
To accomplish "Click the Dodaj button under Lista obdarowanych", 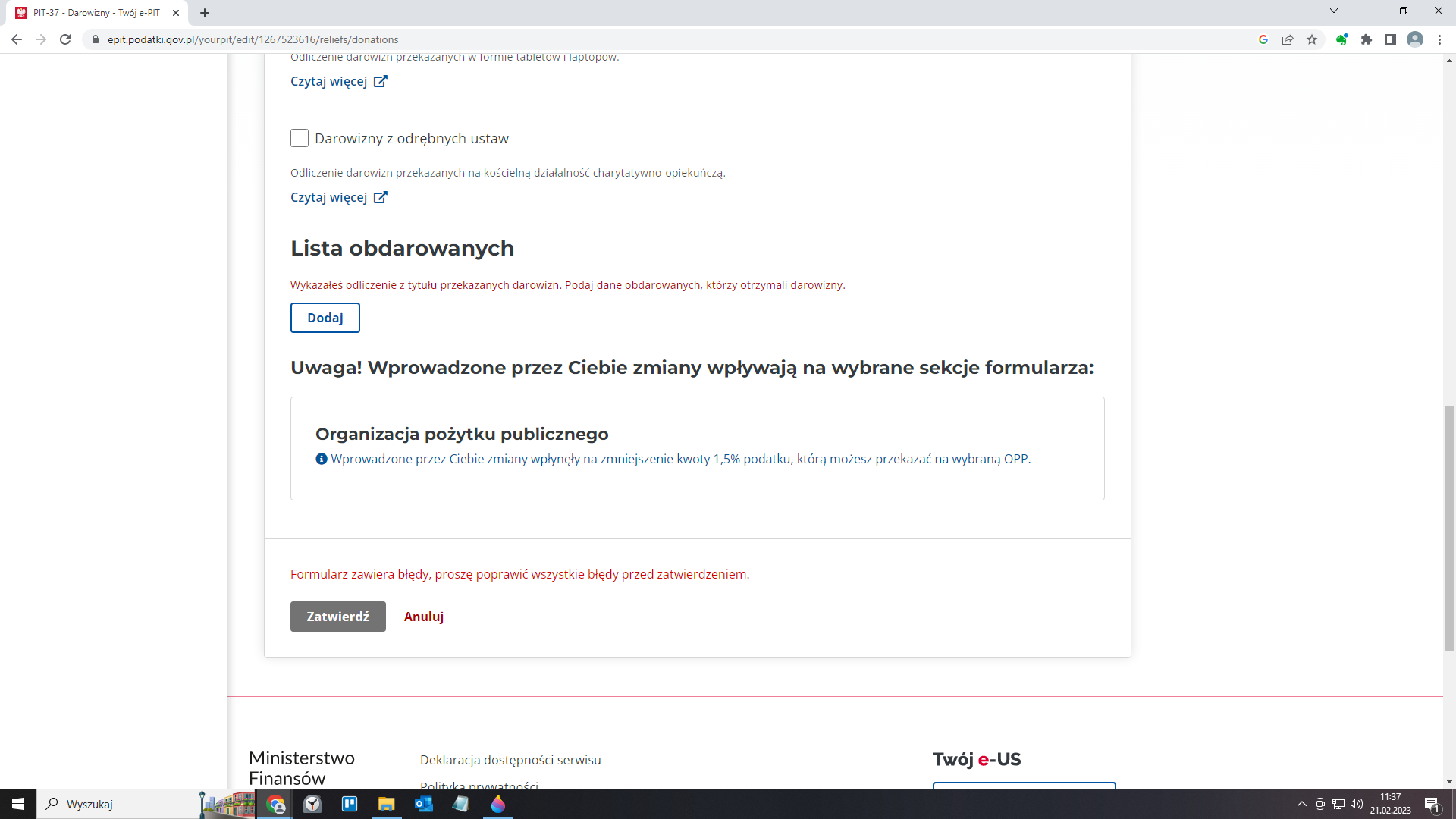I will pyautogui.click(x=325, y=318).
